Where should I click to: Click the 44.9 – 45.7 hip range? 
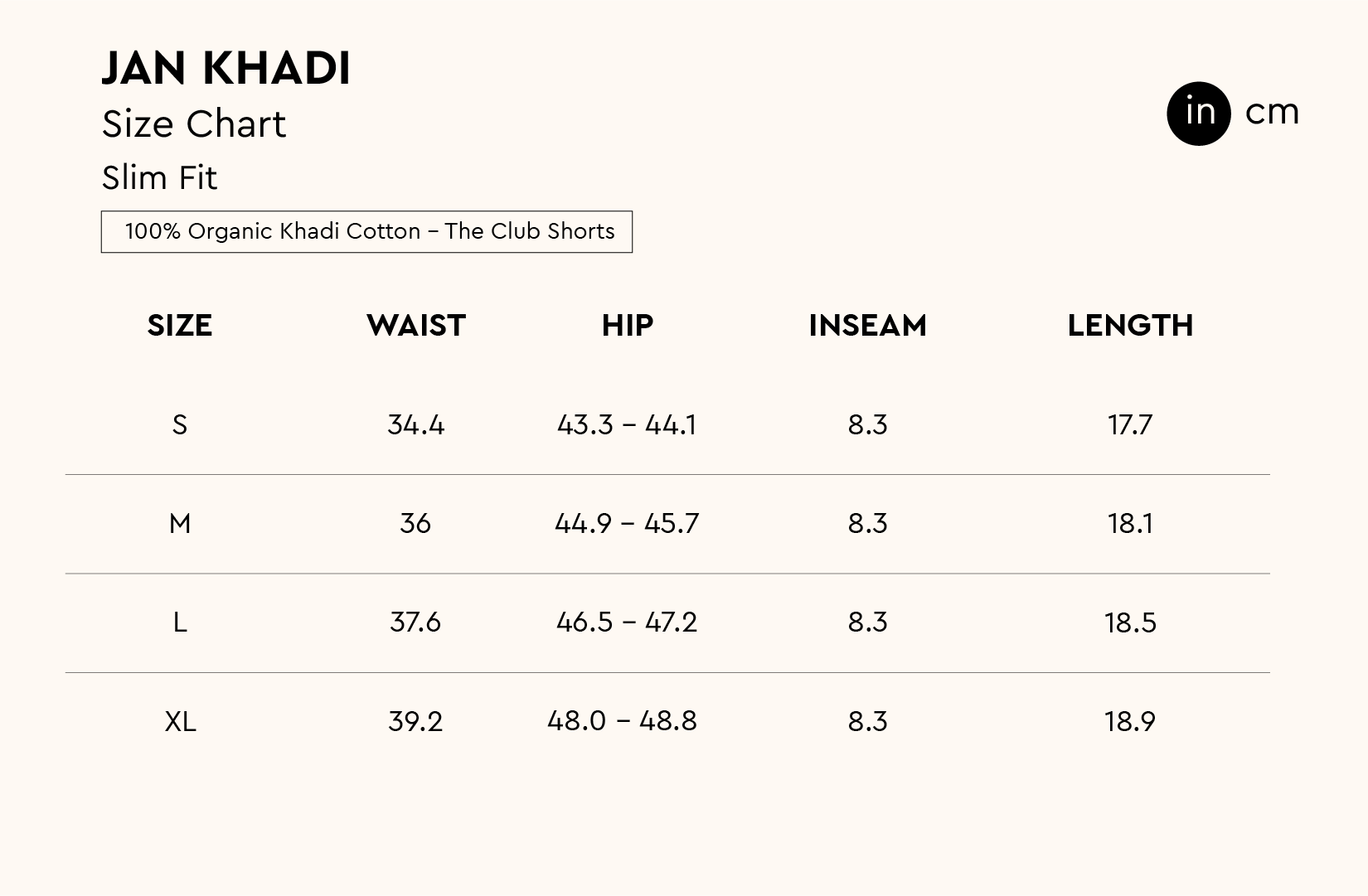(x=627, y=524)
